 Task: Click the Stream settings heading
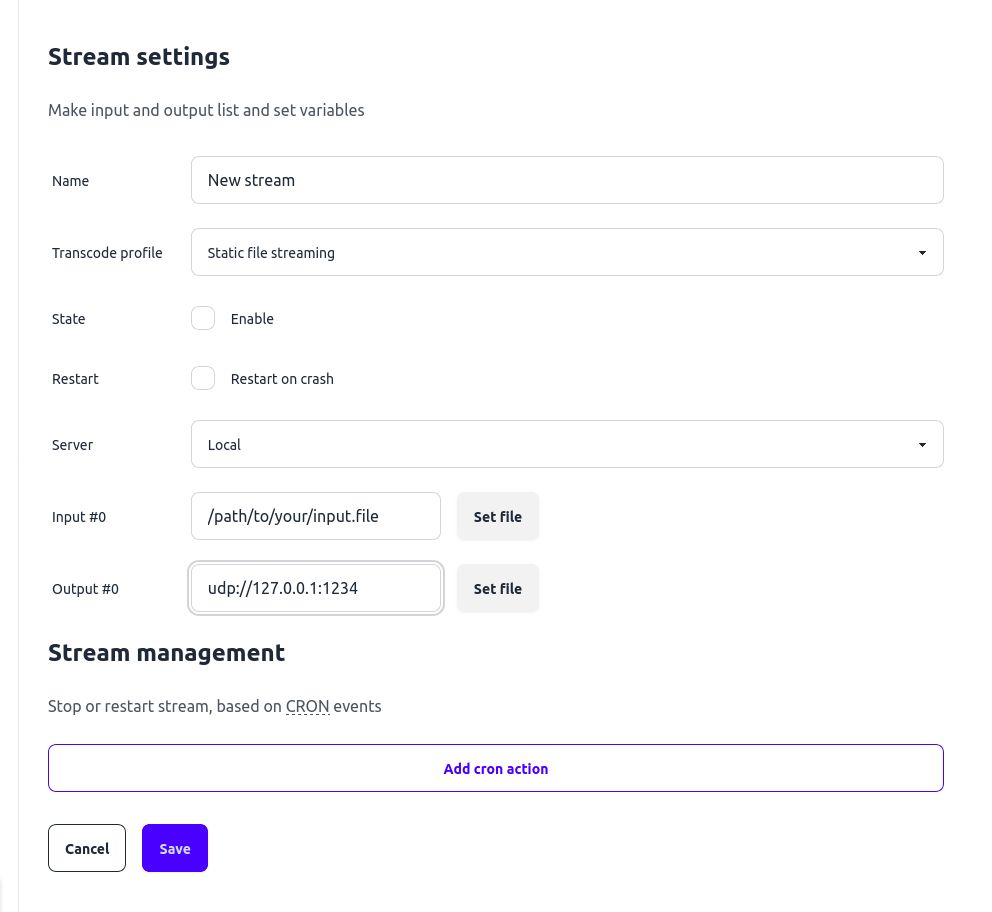[x=139, y=56]
